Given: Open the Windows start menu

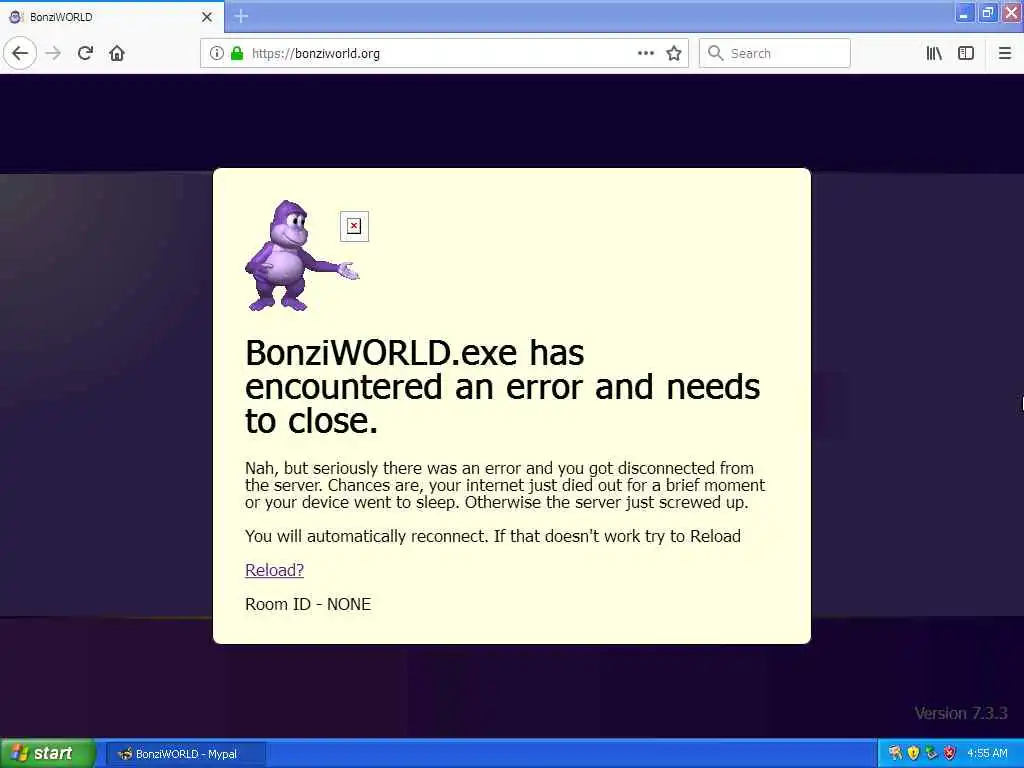Looking at the screenshot, I should click(x=48, y=753).
